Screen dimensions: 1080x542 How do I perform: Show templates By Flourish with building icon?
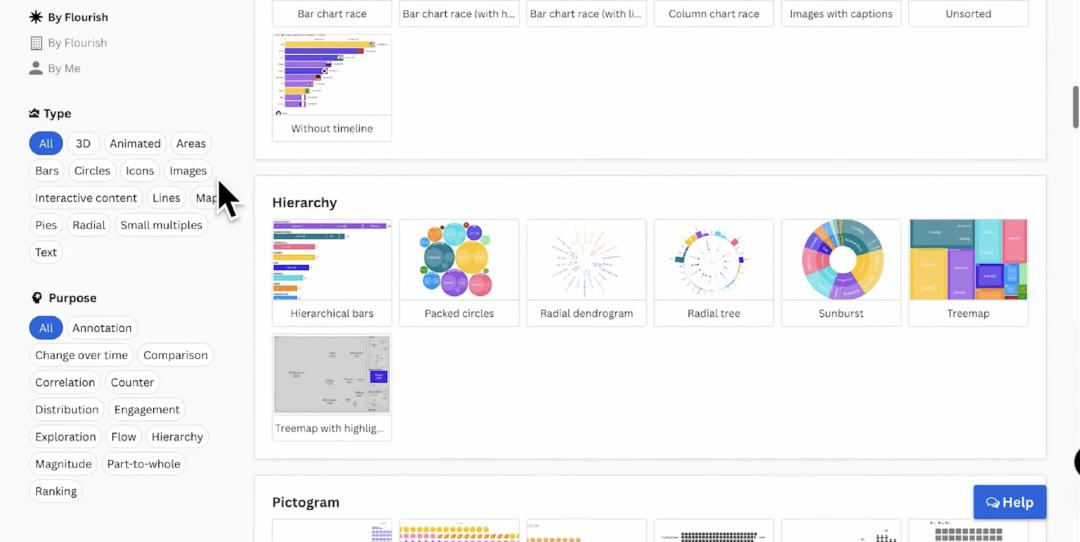tap(76, 43)
